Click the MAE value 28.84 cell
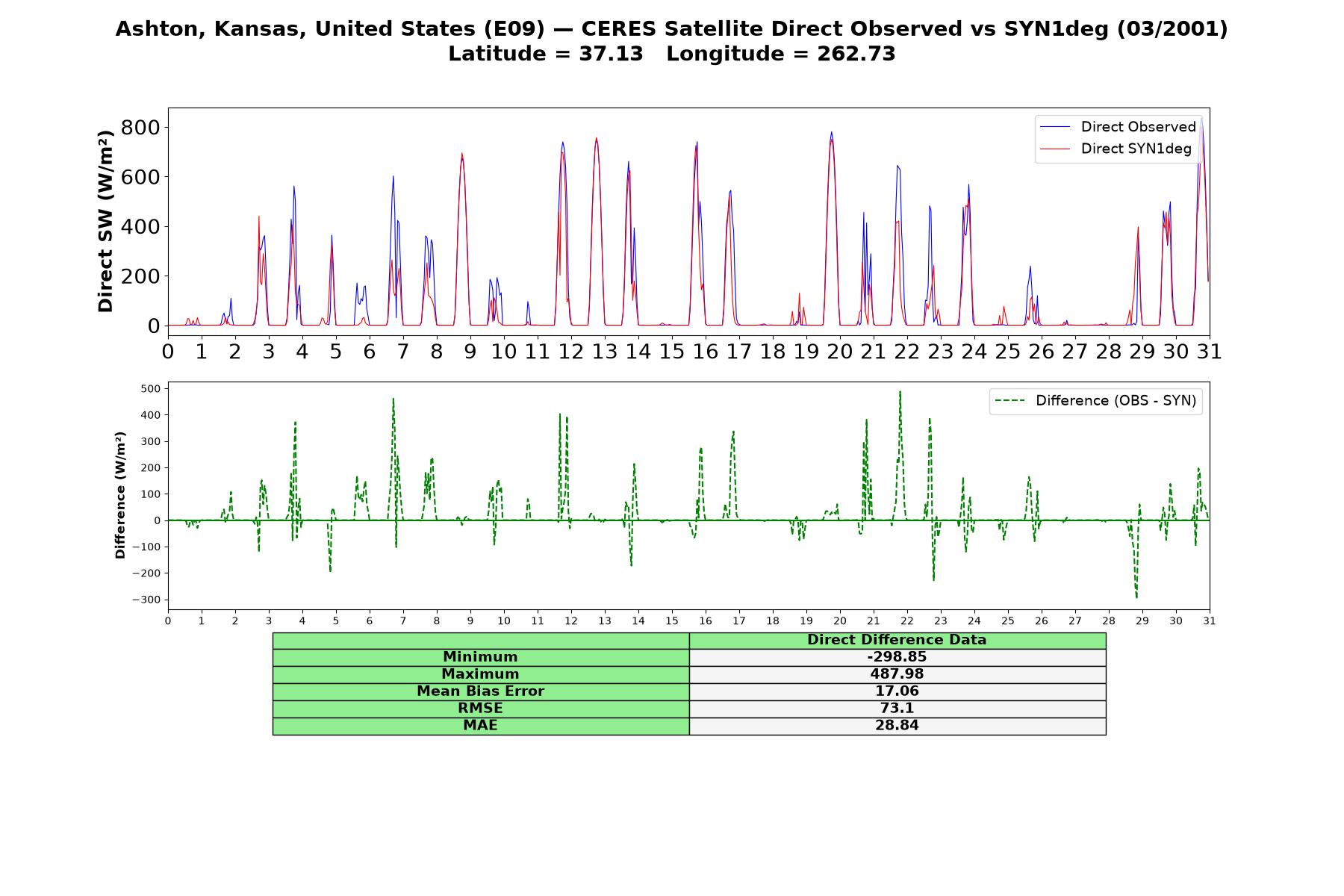This screenshot has width=1344, height=896. click(x=897, y=726)
